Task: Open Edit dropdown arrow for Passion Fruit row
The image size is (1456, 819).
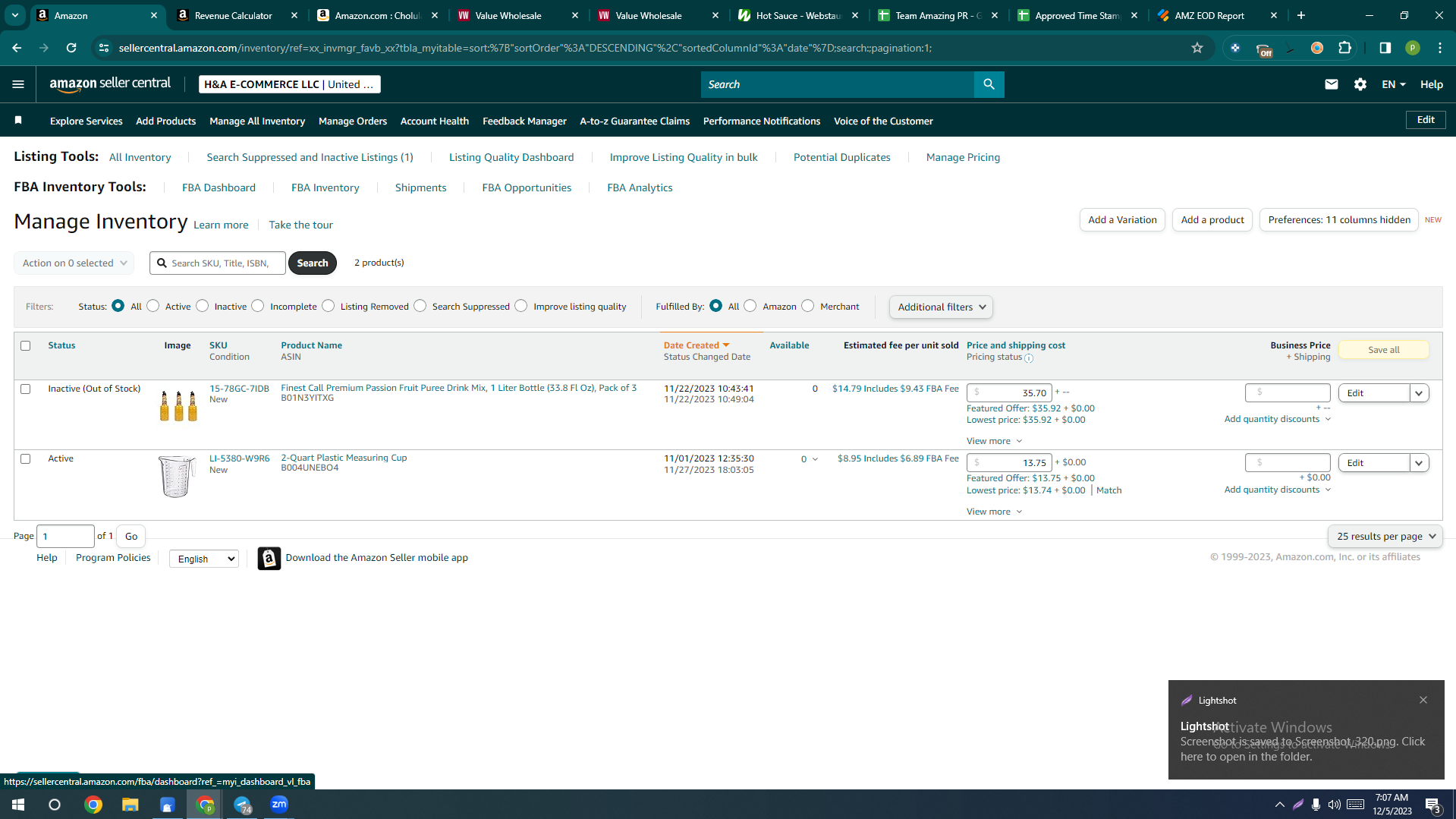Action: (1419, 393)
